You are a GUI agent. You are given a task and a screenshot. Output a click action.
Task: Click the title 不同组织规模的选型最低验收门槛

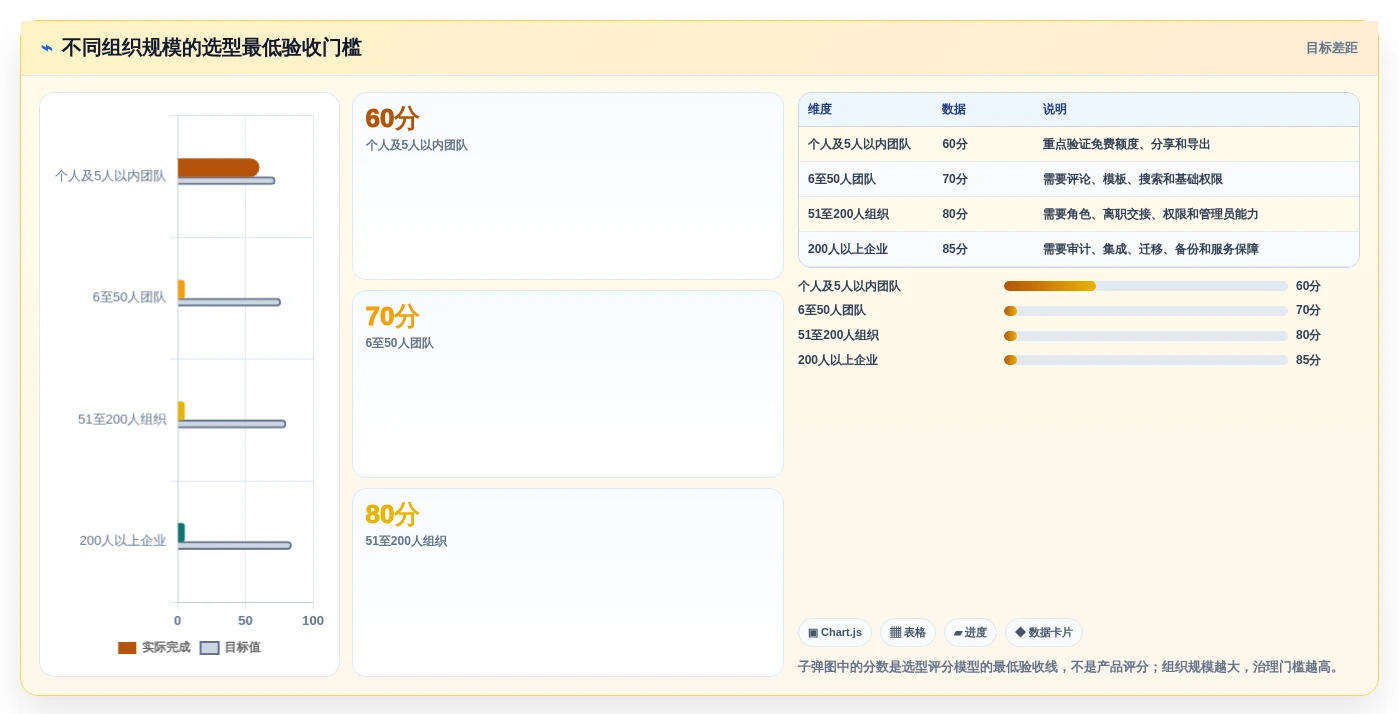(x=211, y=47)
